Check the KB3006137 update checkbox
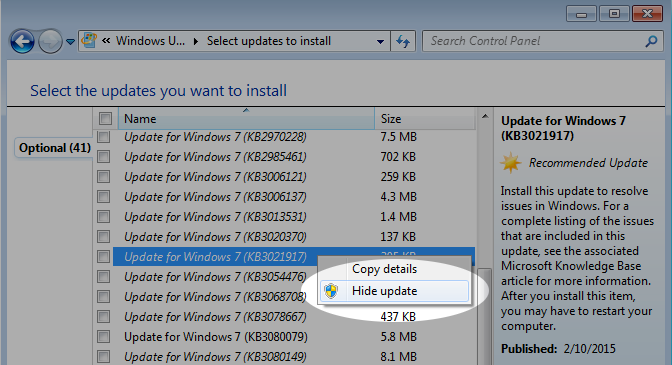Screen dimensions: 672x365 coord(103,197)
